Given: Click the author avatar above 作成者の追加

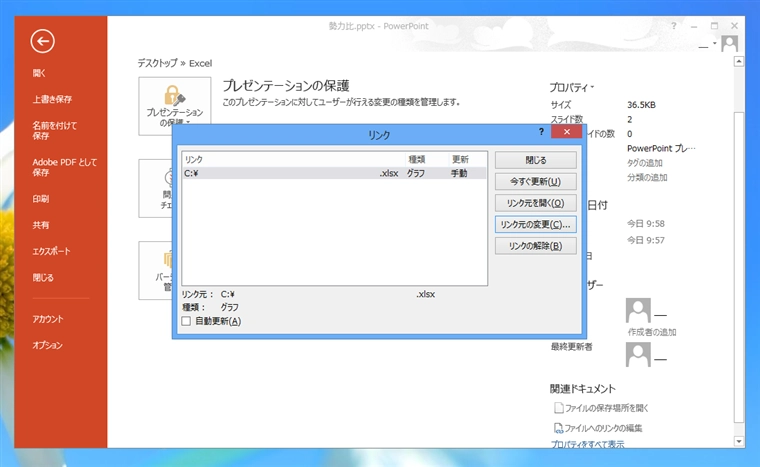Looking at the screenshot, I should coord(638,310).
